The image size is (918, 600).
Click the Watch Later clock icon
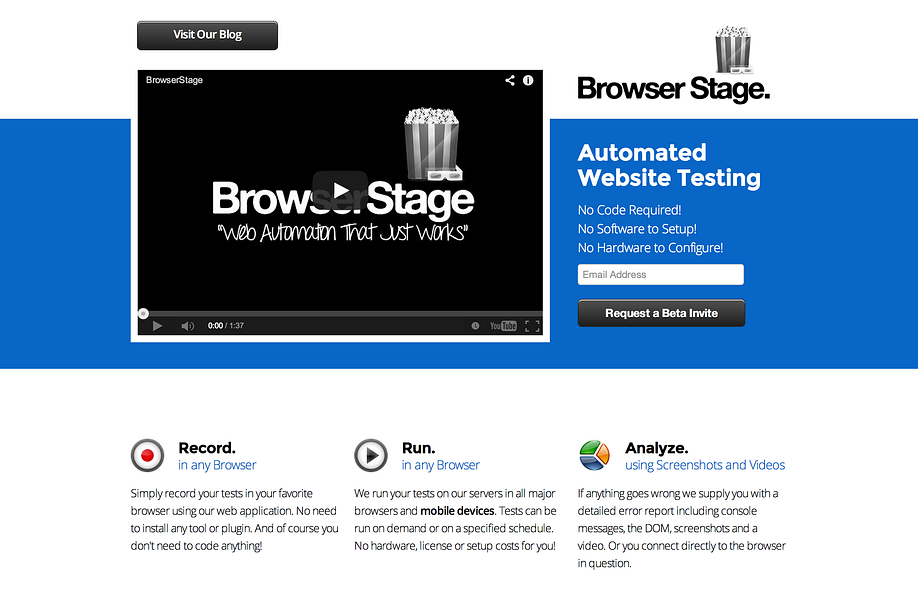coord(475,326)
